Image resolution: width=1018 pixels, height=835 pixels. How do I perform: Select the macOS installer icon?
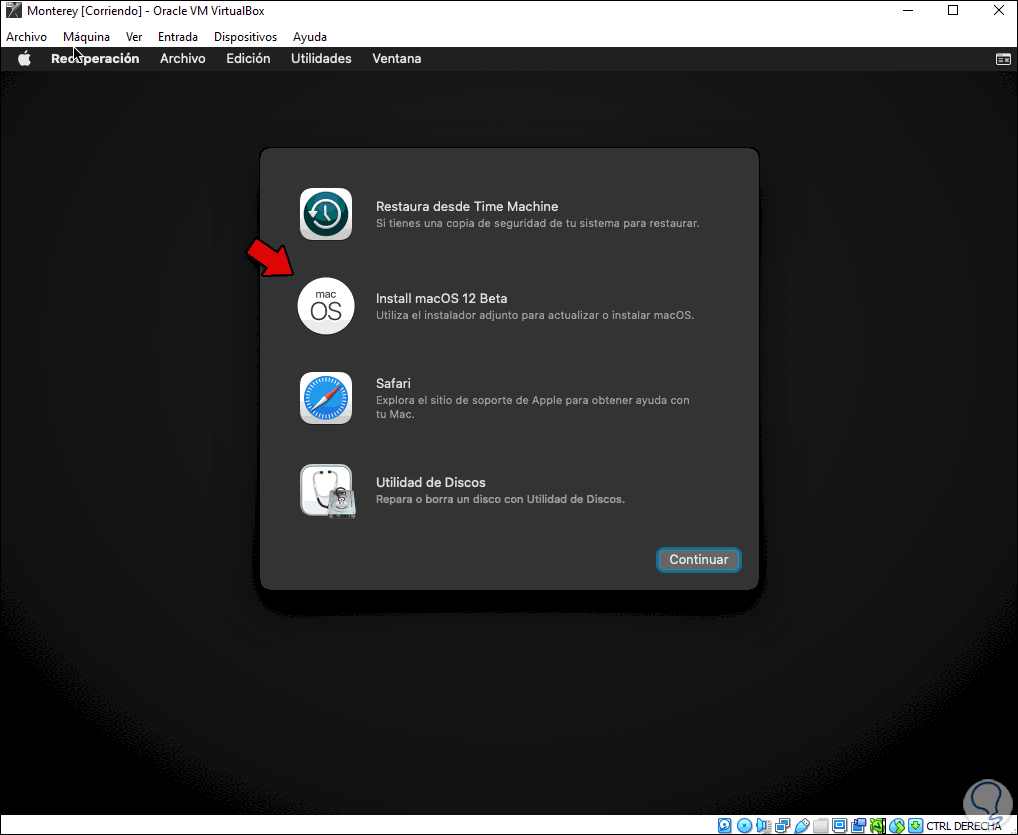pos(326,306)
